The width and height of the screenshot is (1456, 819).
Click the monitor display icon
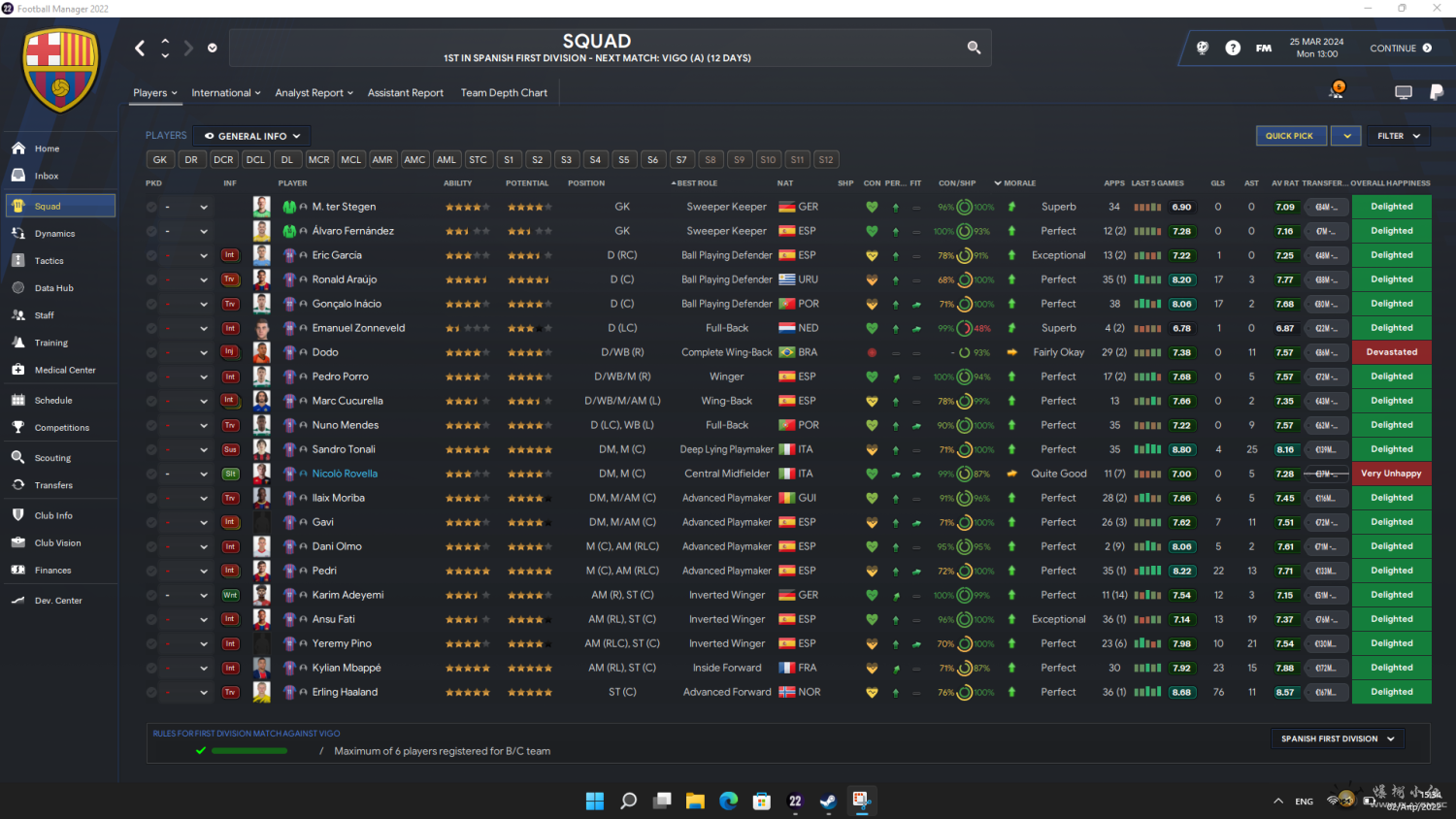(1404, 92)
